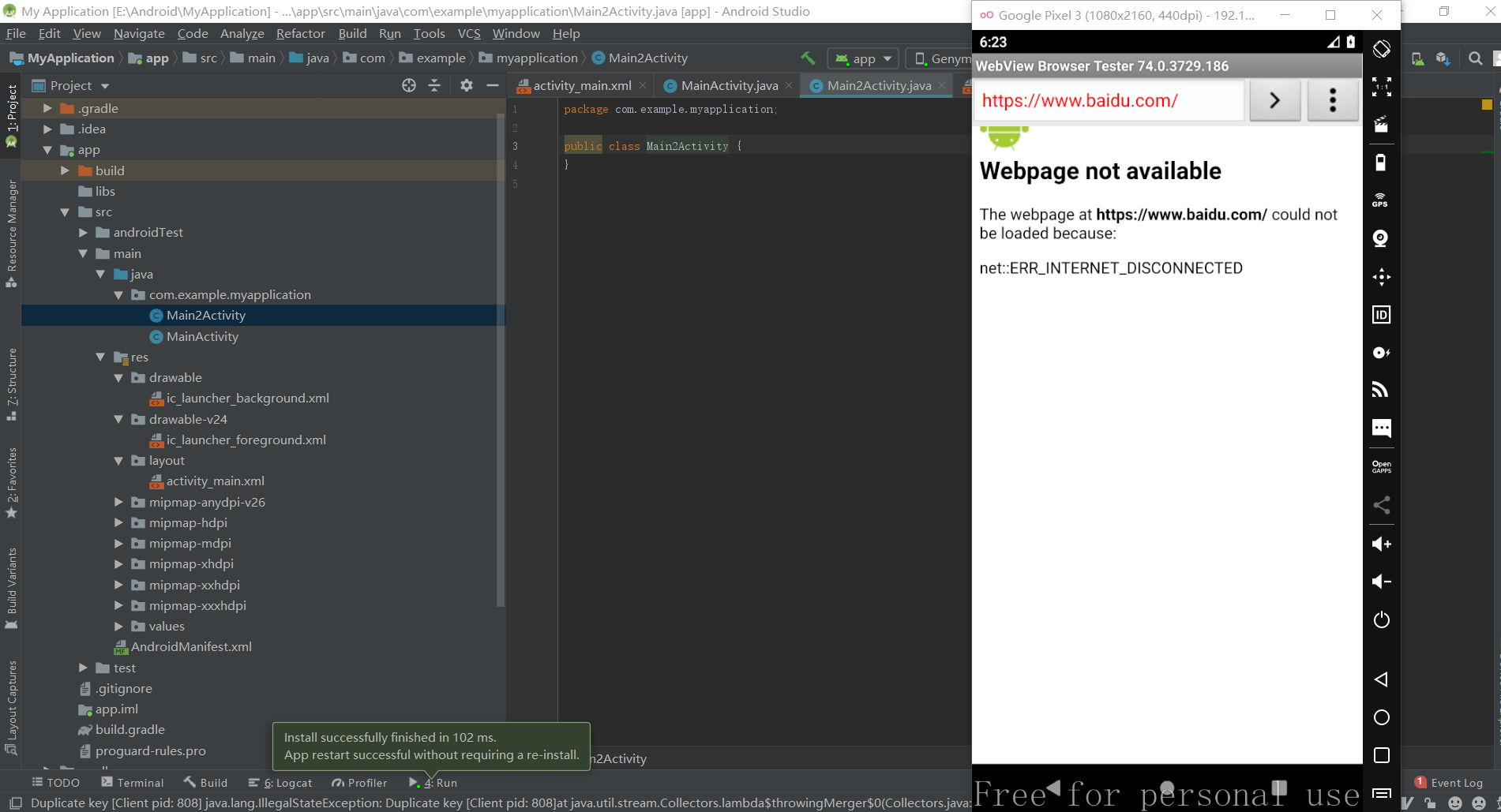1501x812 pixels.
Task: Open Genymotion disk I/O widget
Action: tap(1382, 353)
